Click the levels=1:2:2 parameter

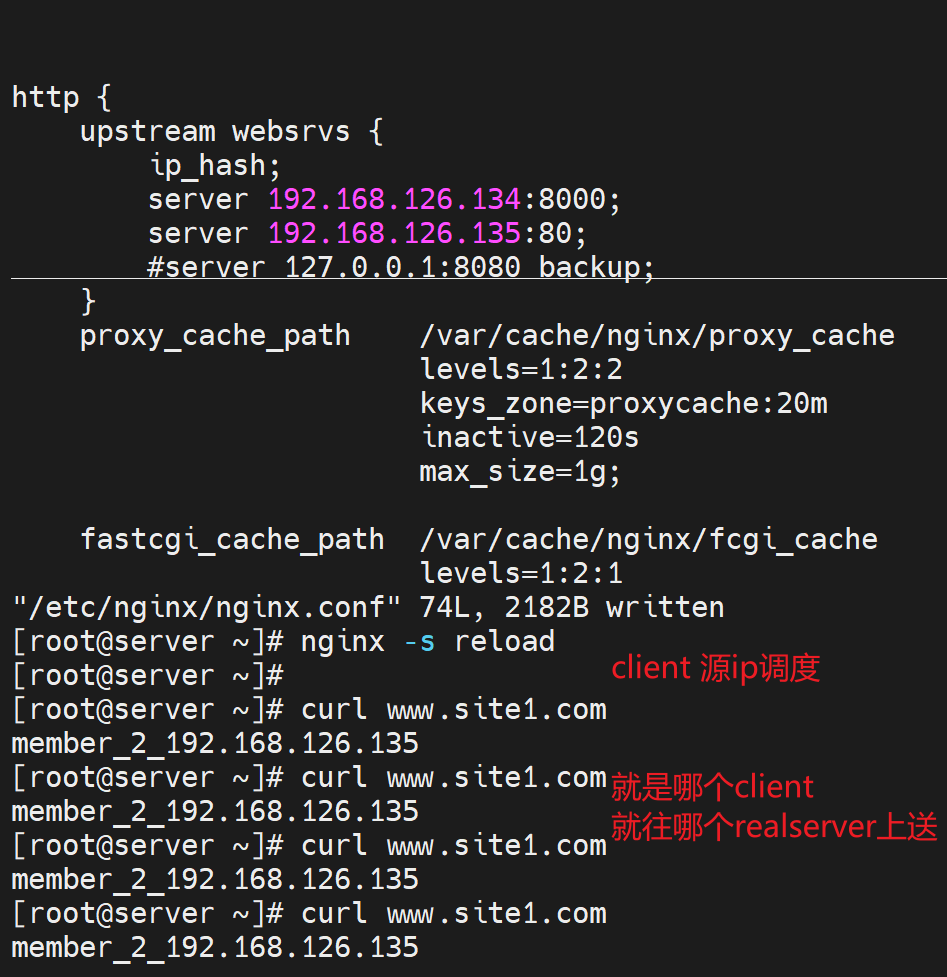[x=521, y=370]
